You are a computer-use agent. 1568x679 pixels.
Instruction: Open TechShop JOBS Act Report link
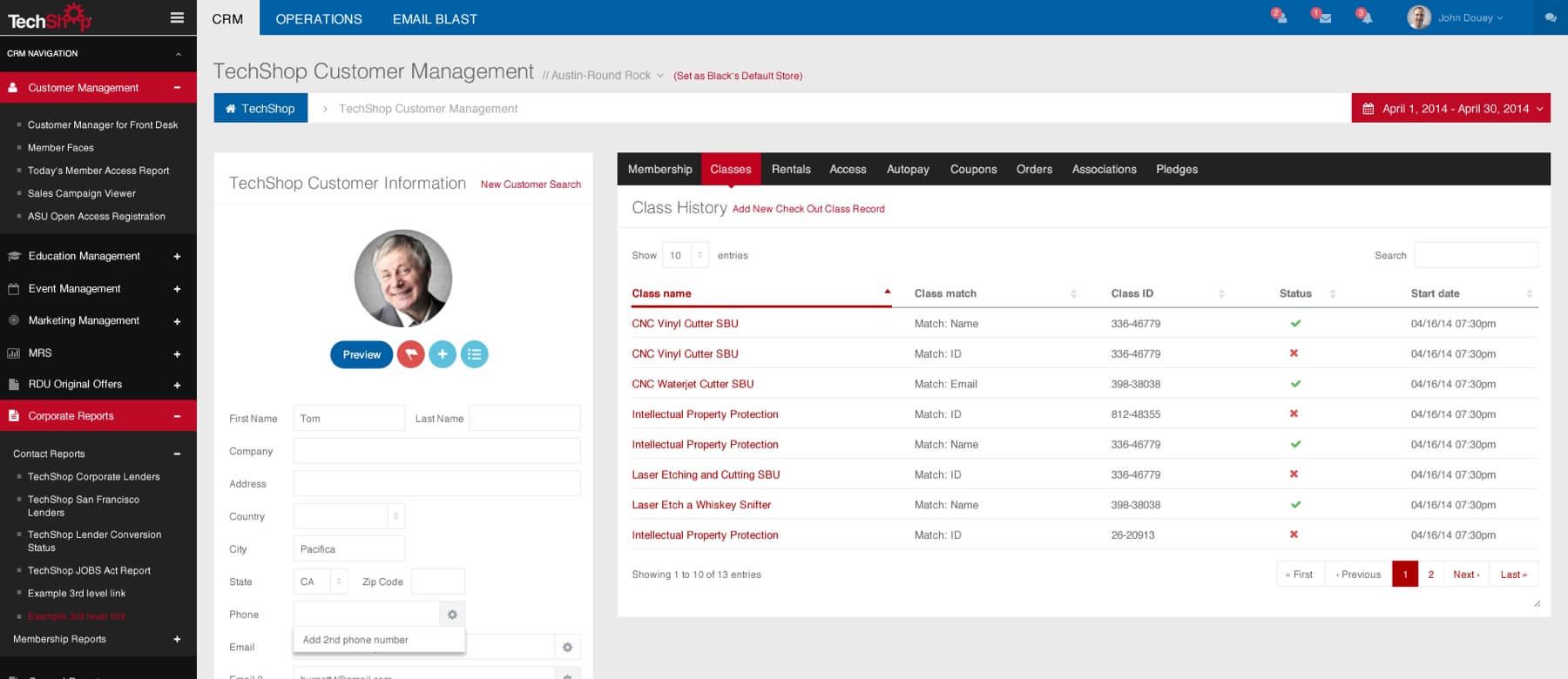pos(89,571)
